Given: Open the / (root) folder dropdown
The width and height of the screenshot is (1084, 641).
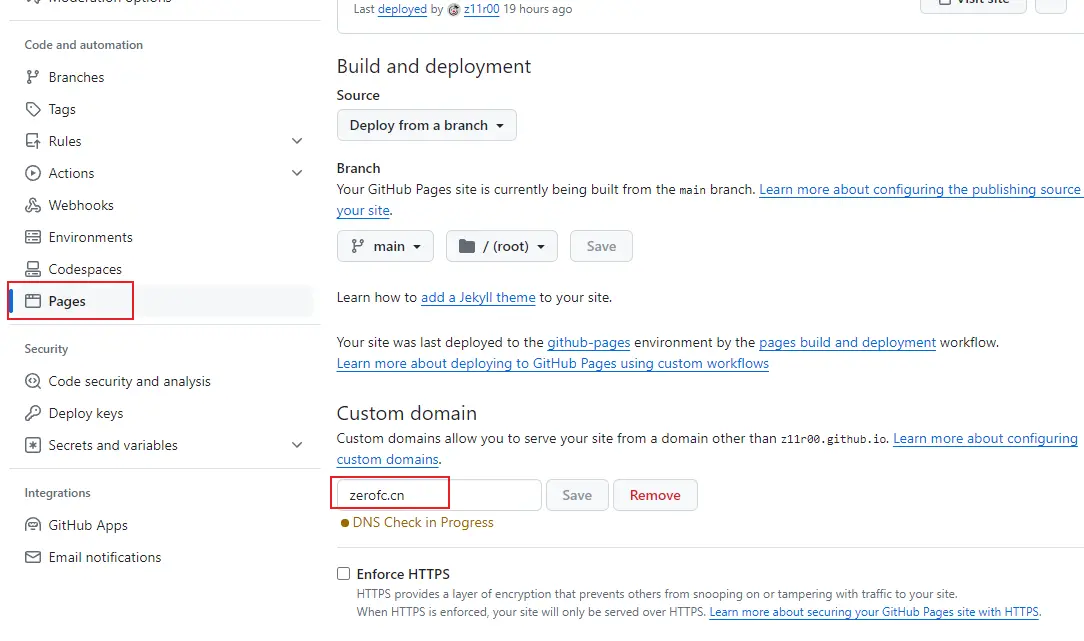Looking at the screenshot, I should point(501,246).
